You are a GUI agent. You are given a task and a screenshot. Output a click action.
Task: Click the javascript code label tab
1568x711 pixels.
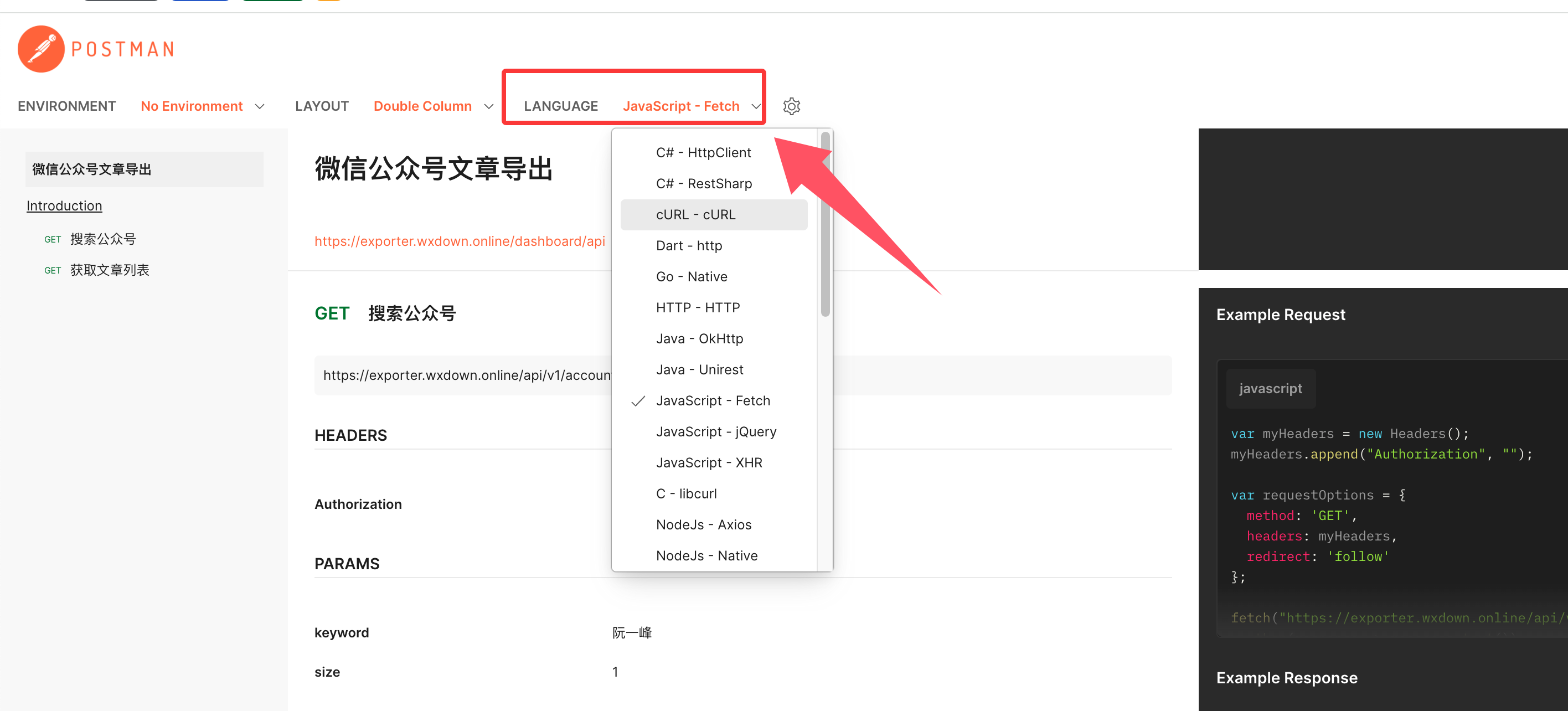(x=1270, y=388)
